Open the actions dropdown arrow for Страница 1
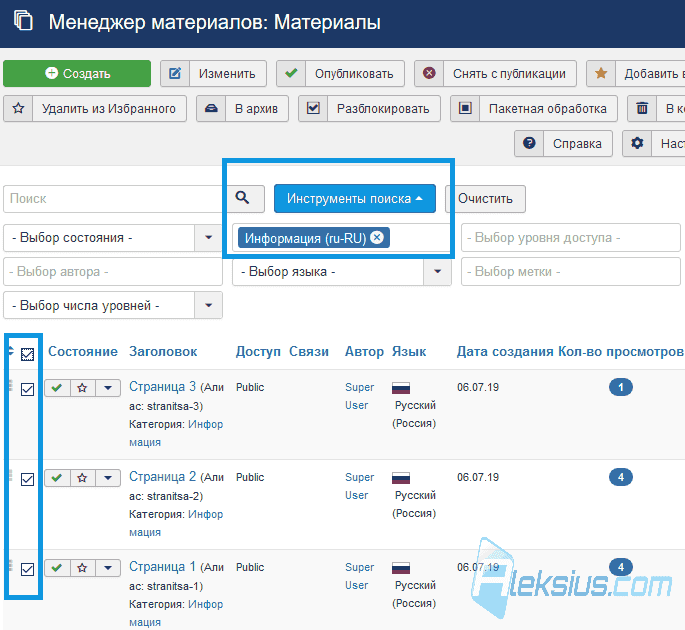The width and height of the screenshot is (685, 630). pyautogui.click(x=108, y=568)
